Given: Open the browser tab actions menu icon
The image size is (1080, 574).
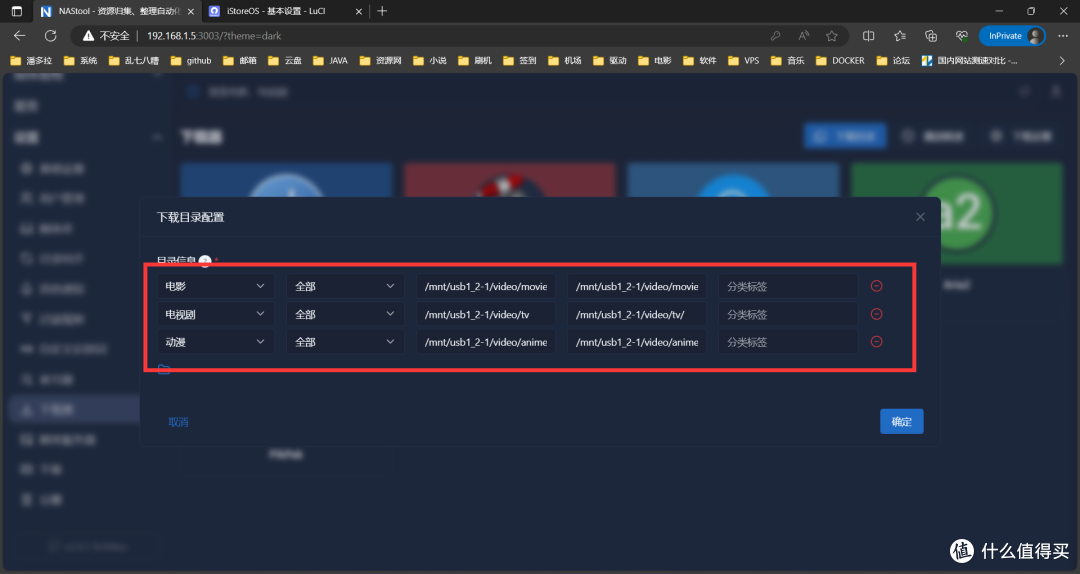Looking at the screenshot, I should tap(17, 11).
